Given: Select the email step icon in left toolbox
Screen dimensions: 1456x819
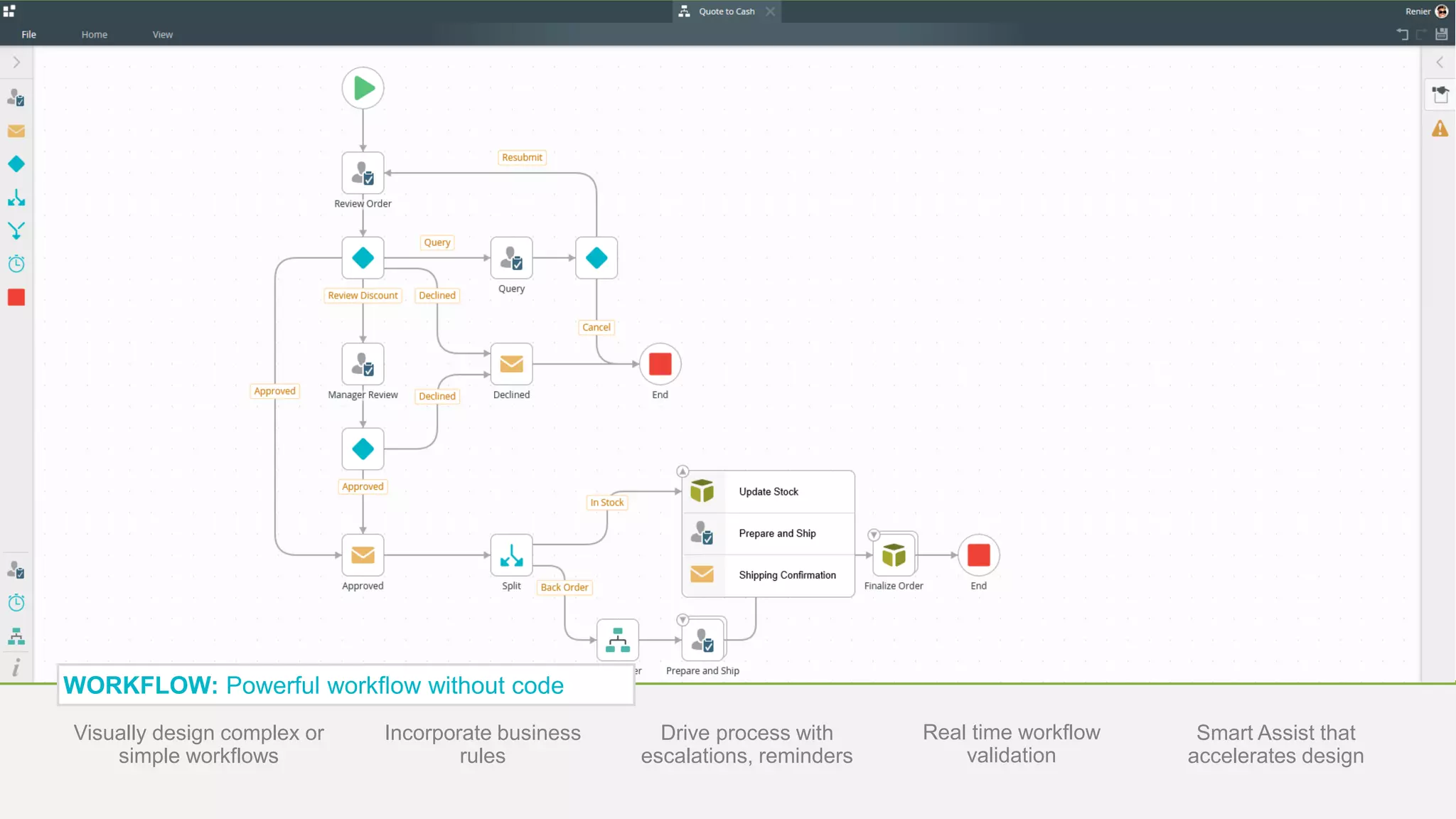Looking at the screenshot, I should tap(16, 132).
